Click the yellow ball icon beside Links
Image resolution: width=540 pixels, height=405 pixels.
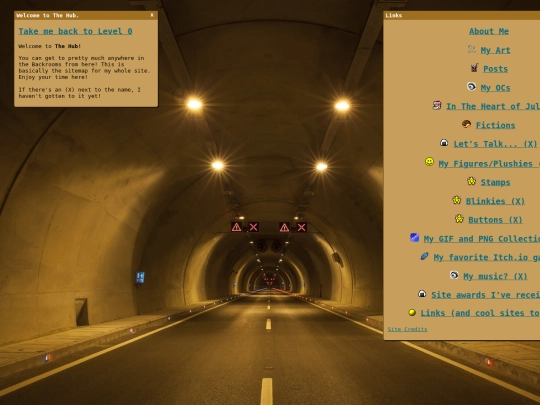[x=412, y=312]
